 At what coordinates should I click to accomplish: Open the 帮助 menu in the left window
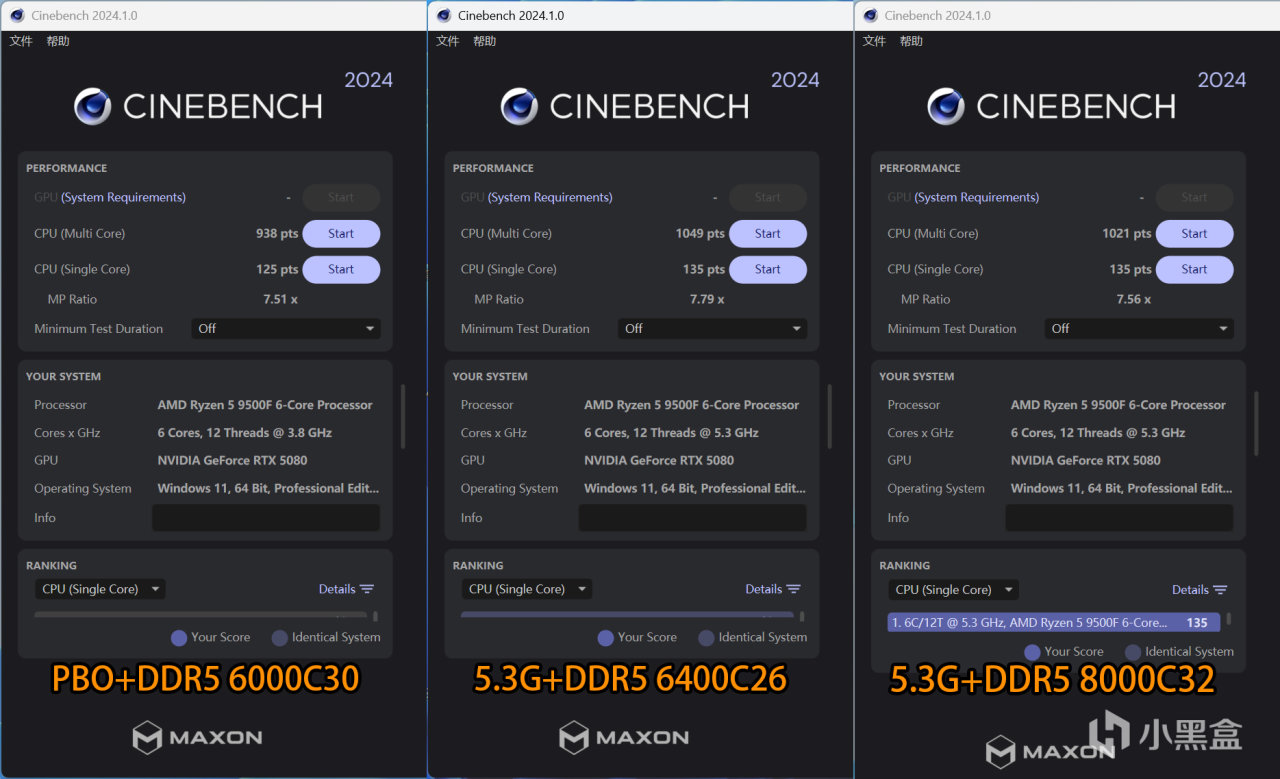click(x=58, y=41)
